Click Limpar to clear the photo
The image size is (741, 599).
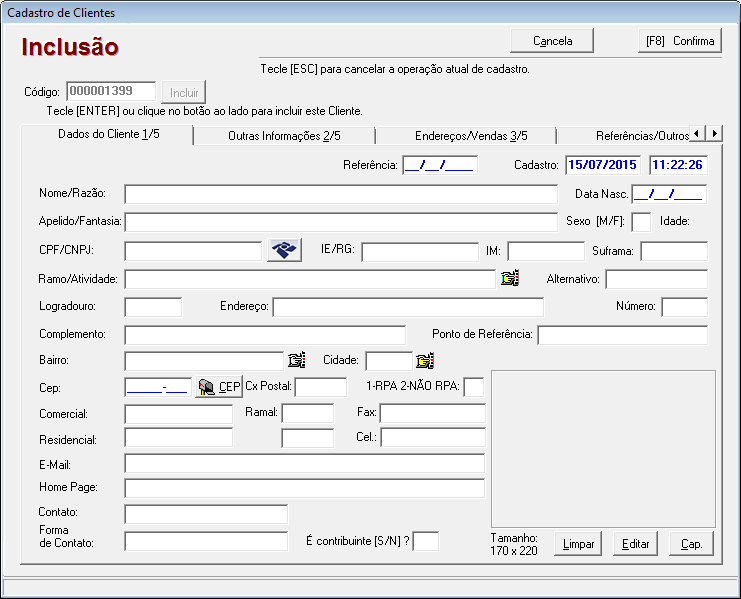[x=579, y=544]
